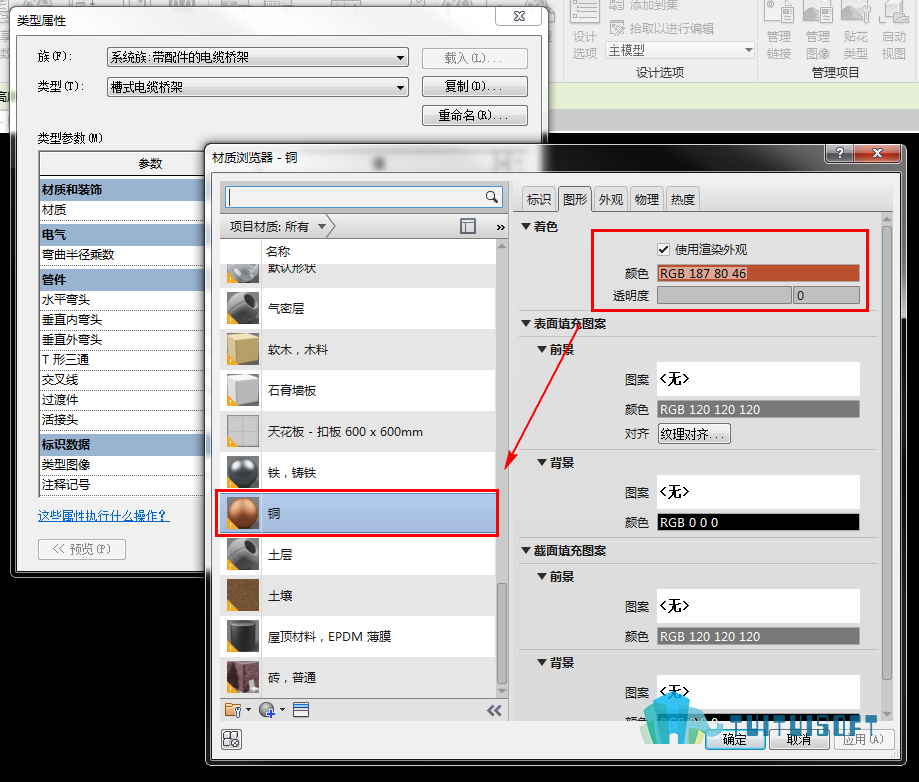The height and width of the screenshot is (782, 919).
Task: Click the 透明度 transparency slider
Action: coord(724,295)
